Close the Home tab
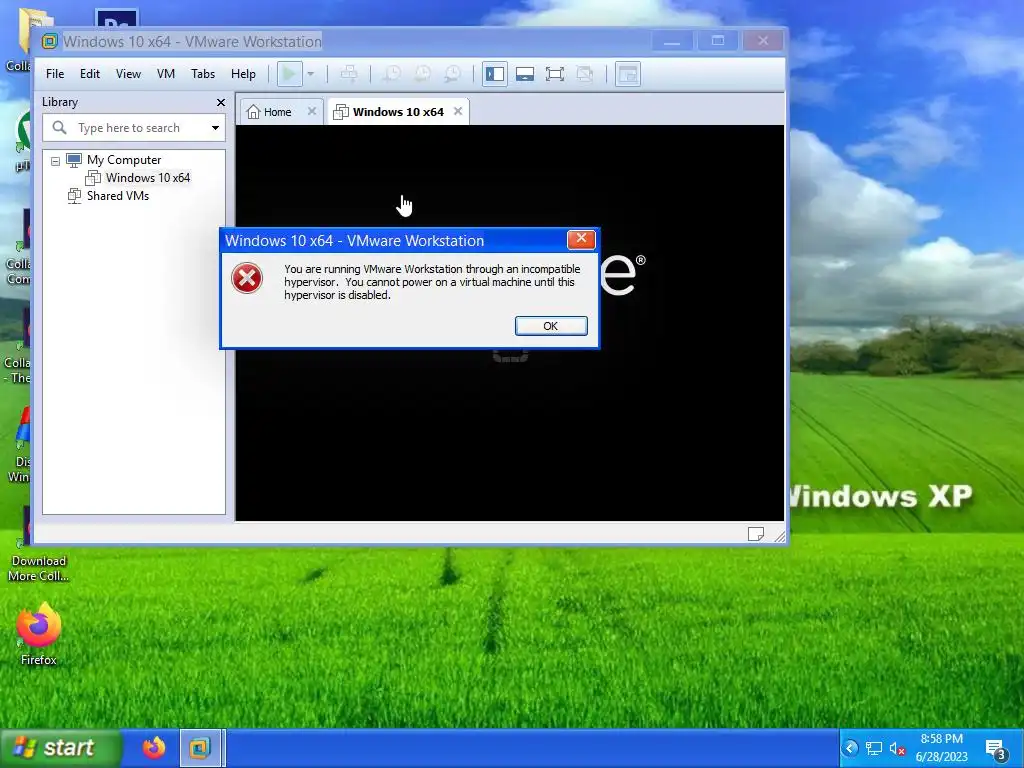The image size is (1024, 768). click(312, 111)
